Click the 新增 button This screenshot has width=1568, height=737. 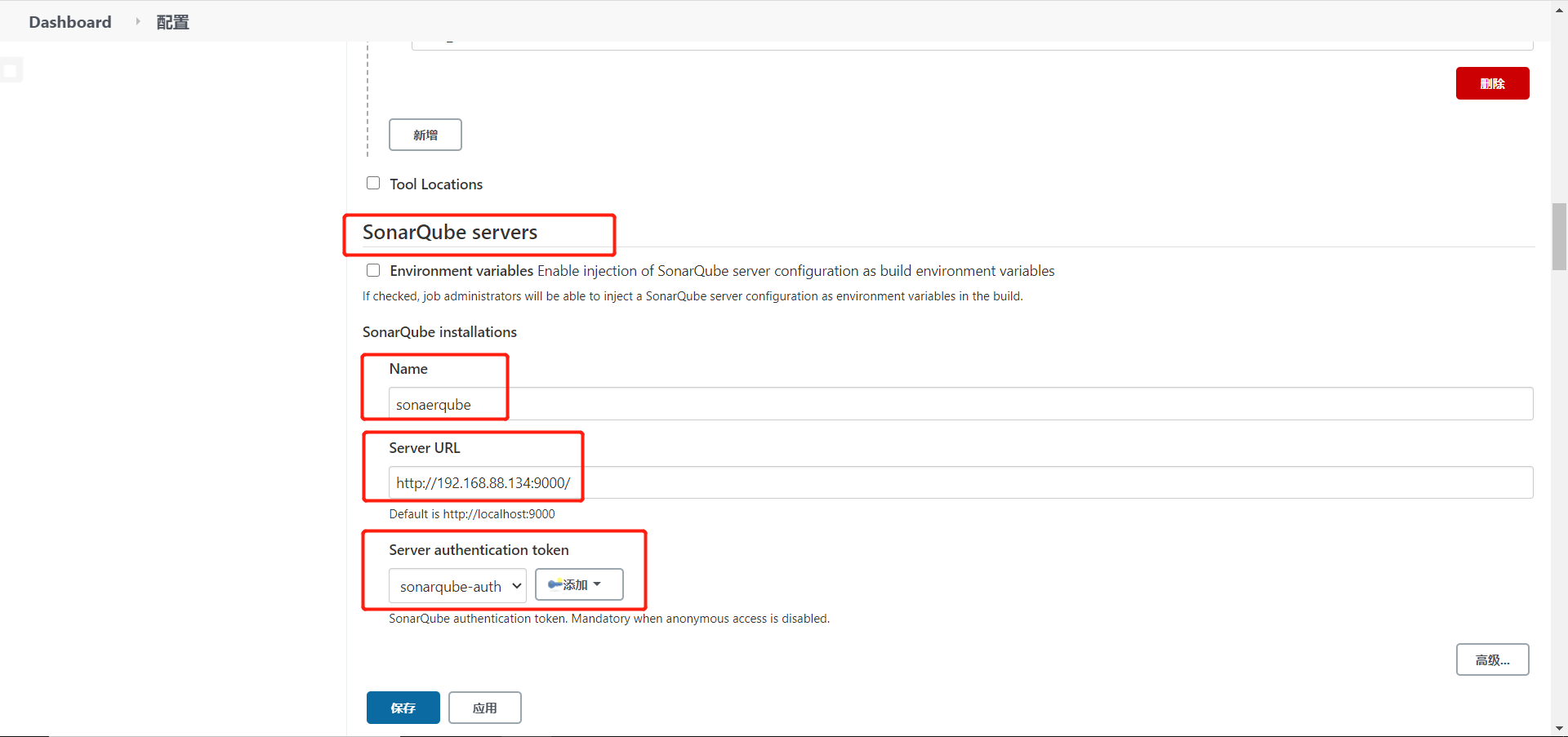coord(425,135)
